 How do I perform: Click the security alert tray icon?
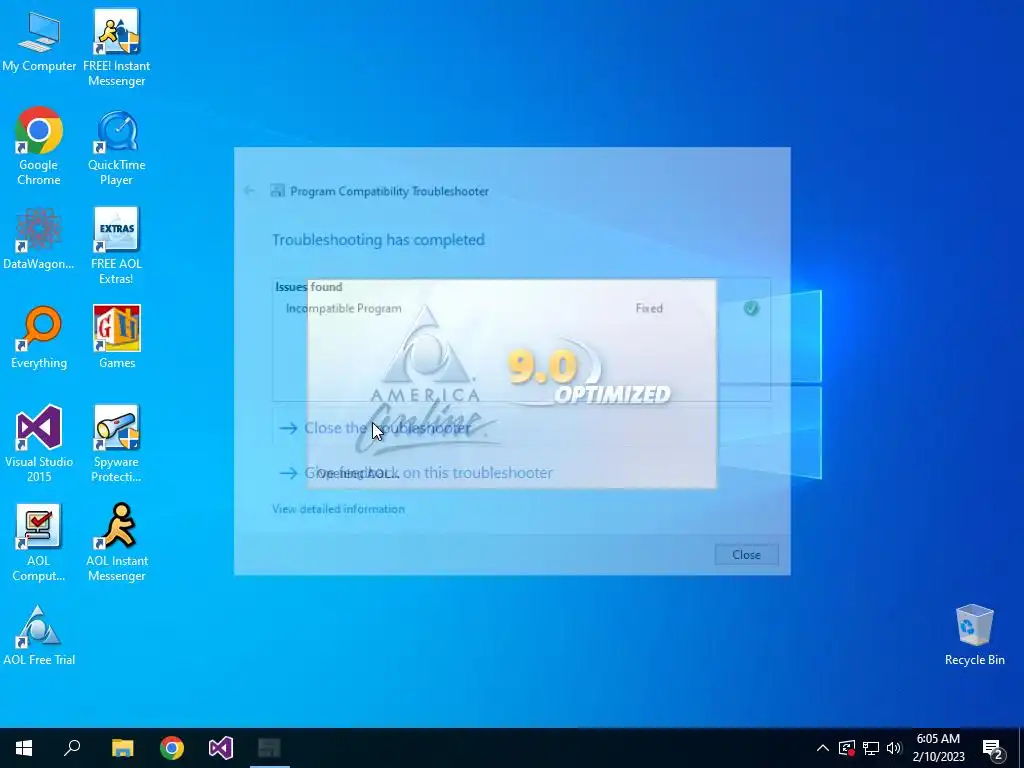tap(847, 748)
